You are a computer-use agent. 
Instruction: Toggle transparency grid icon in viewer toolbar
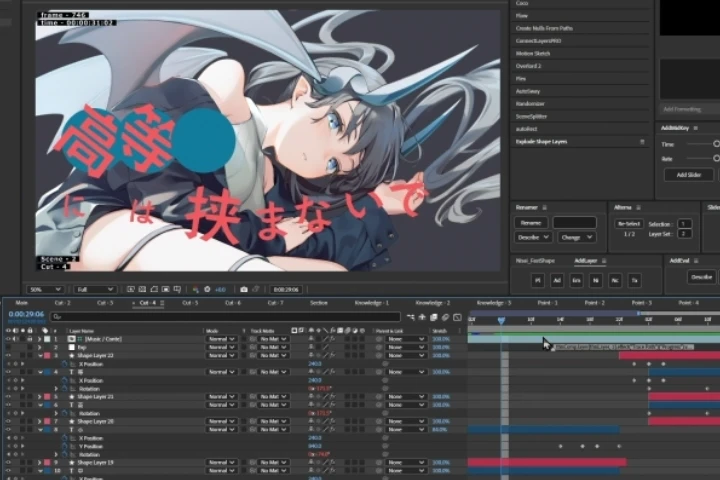click(x=142, y=289)
